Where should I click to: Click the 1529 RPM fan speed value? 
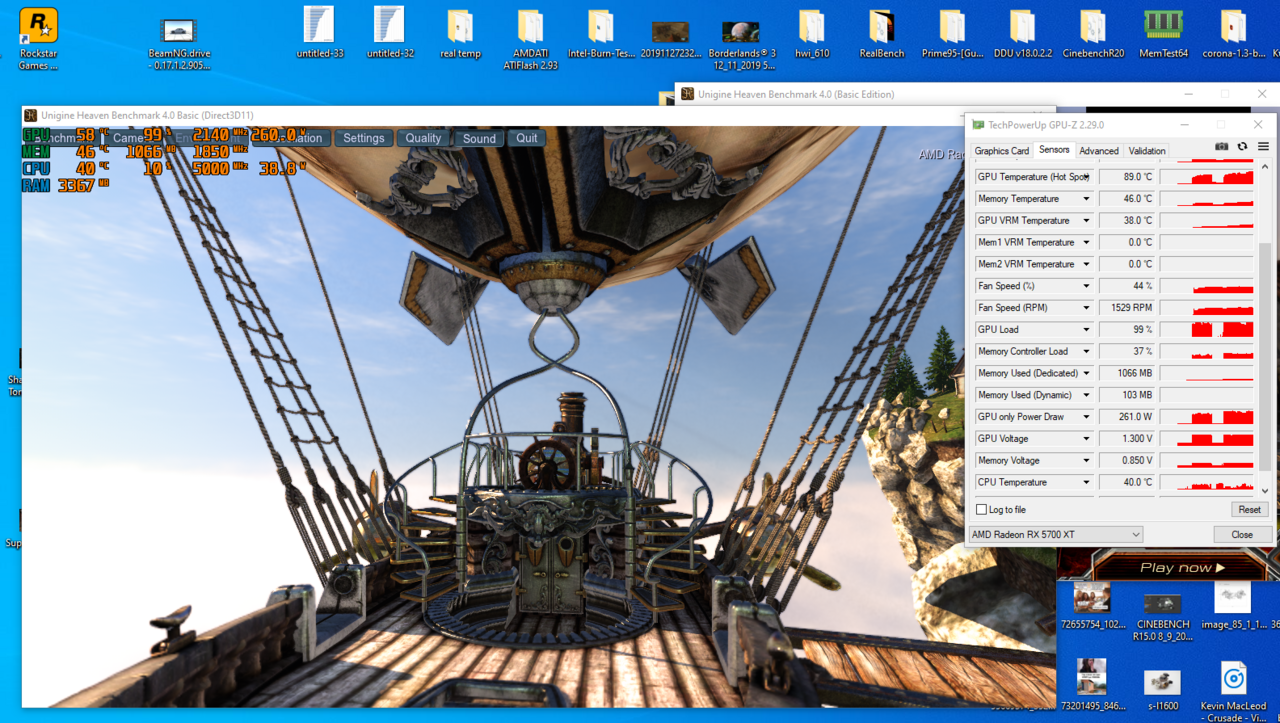point(1127,308)
